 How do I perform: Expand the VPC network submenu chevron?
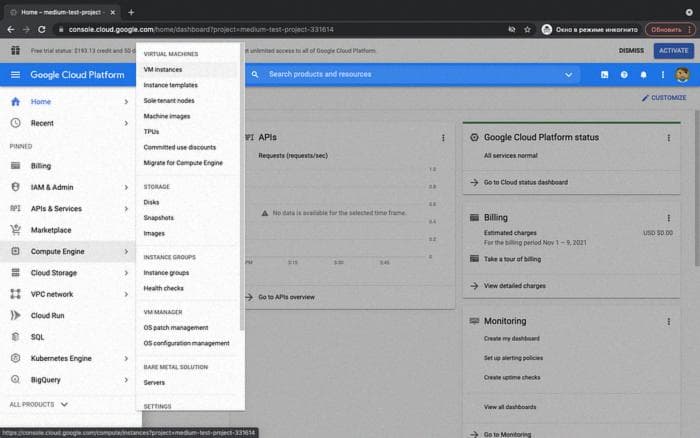click(x=126, y=294)
